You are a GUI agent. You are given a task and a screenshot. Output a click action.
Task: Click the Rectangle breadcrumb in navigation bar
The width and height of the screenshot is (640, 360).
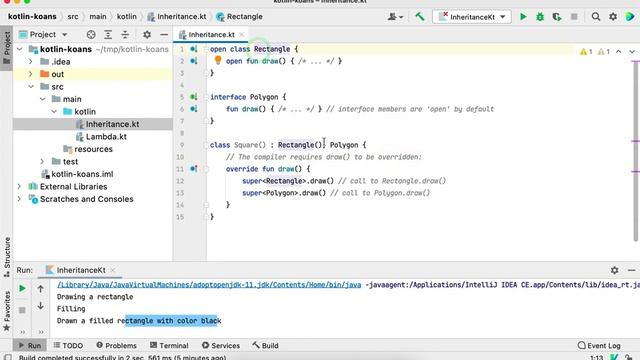pyautogui.click(x=240, y=17)
